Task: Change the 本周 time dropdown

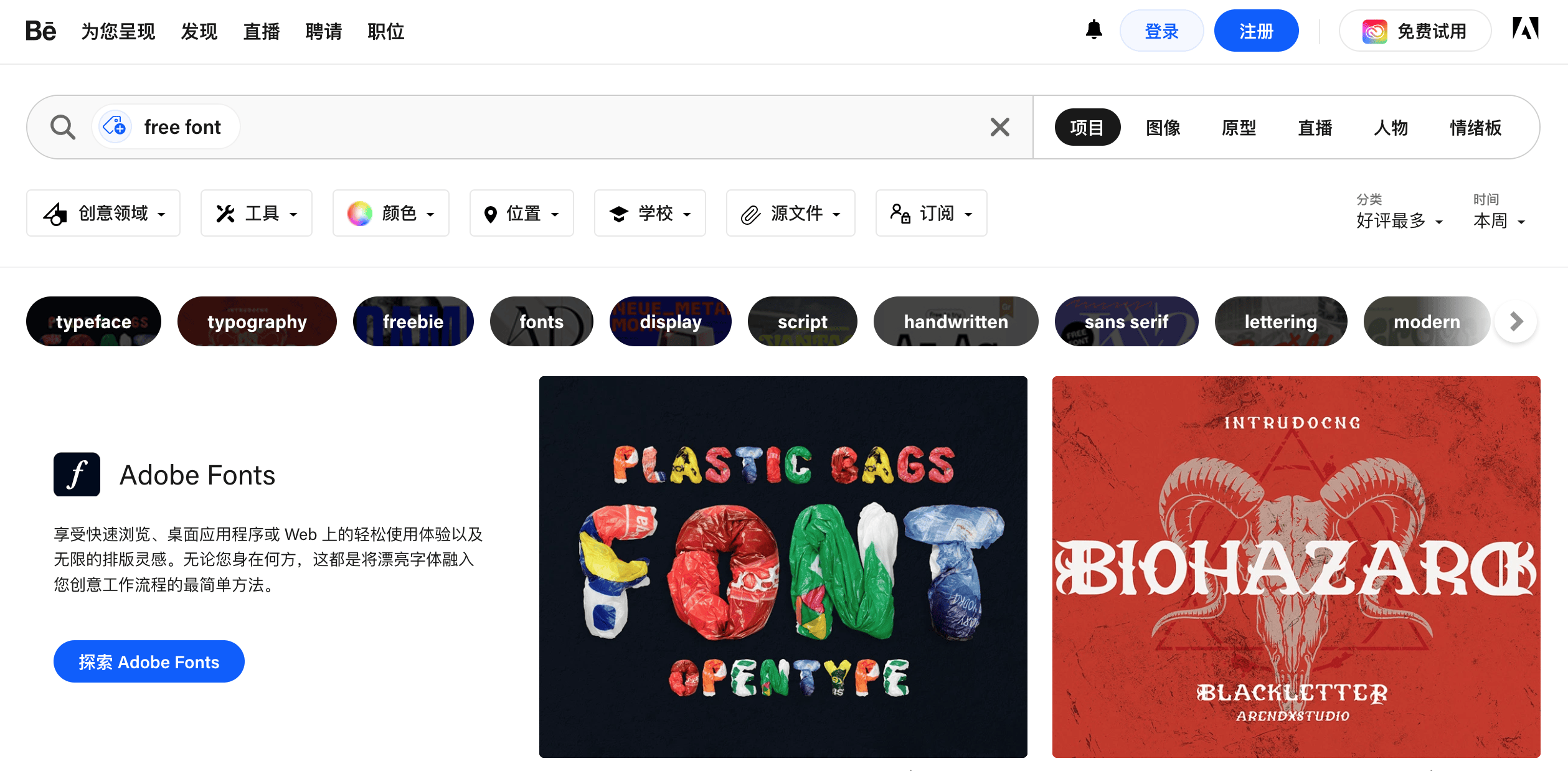Action: tap(1499, 220)
